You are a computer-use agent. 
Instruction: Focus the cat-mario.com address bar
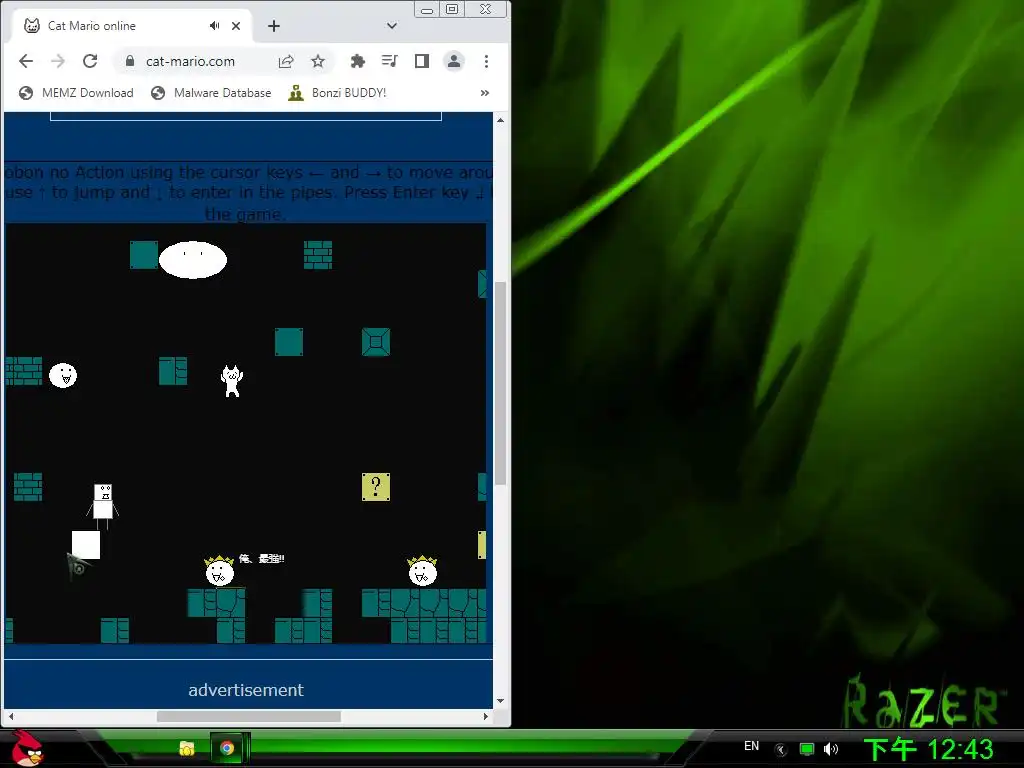click(190, 61)
